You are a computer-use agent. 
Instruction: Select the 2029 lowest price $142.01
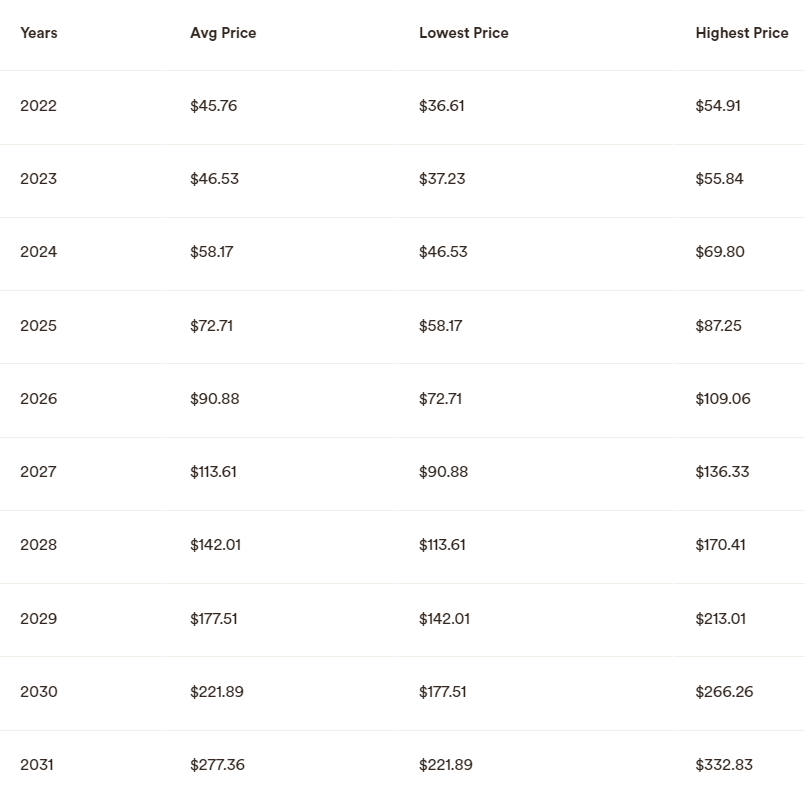[x=444, y=619]
